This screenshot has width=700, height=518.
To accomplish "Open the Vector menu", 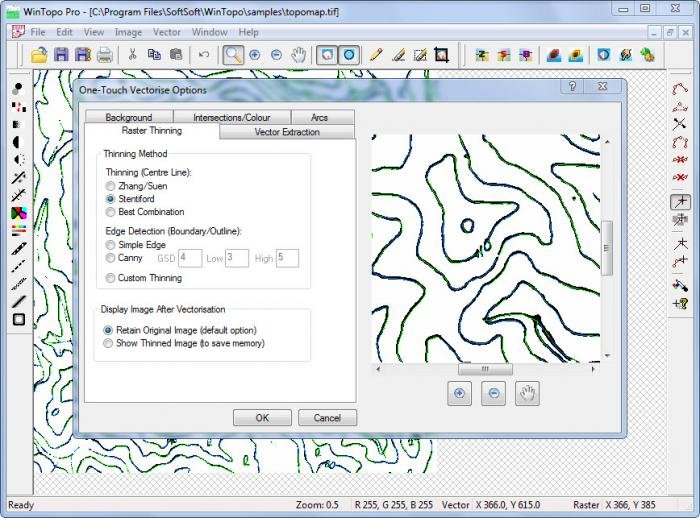I will pos(167,32).
